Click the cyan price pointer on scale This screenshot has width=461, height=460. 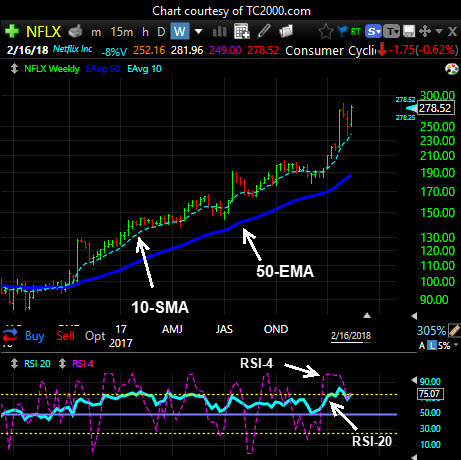point(411,108)
